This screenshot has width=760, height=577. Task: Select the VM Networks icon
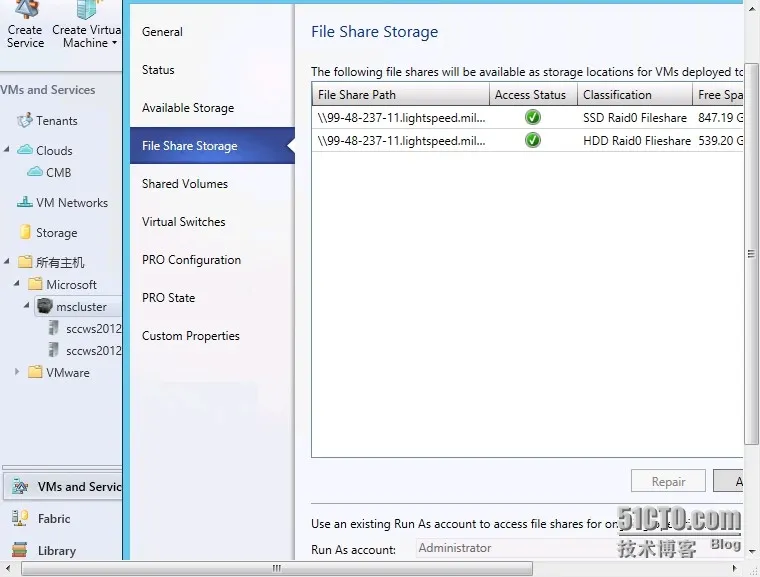[x=25, y=203]
